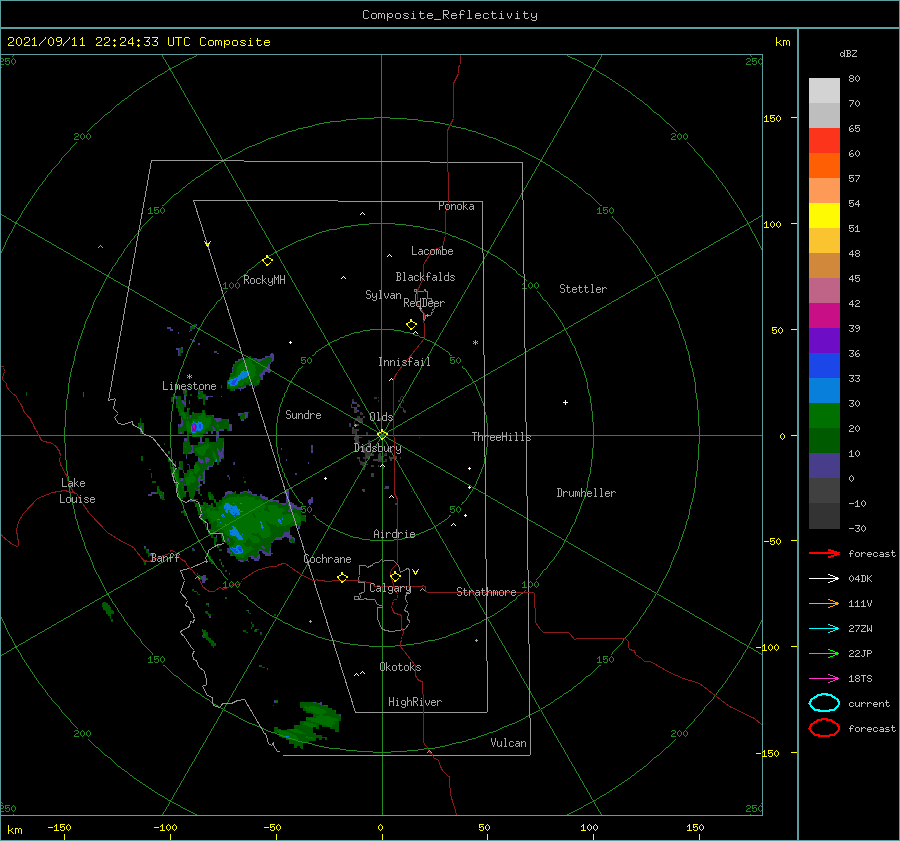
Task: Click the Lake Louise label
Action: 77,491
